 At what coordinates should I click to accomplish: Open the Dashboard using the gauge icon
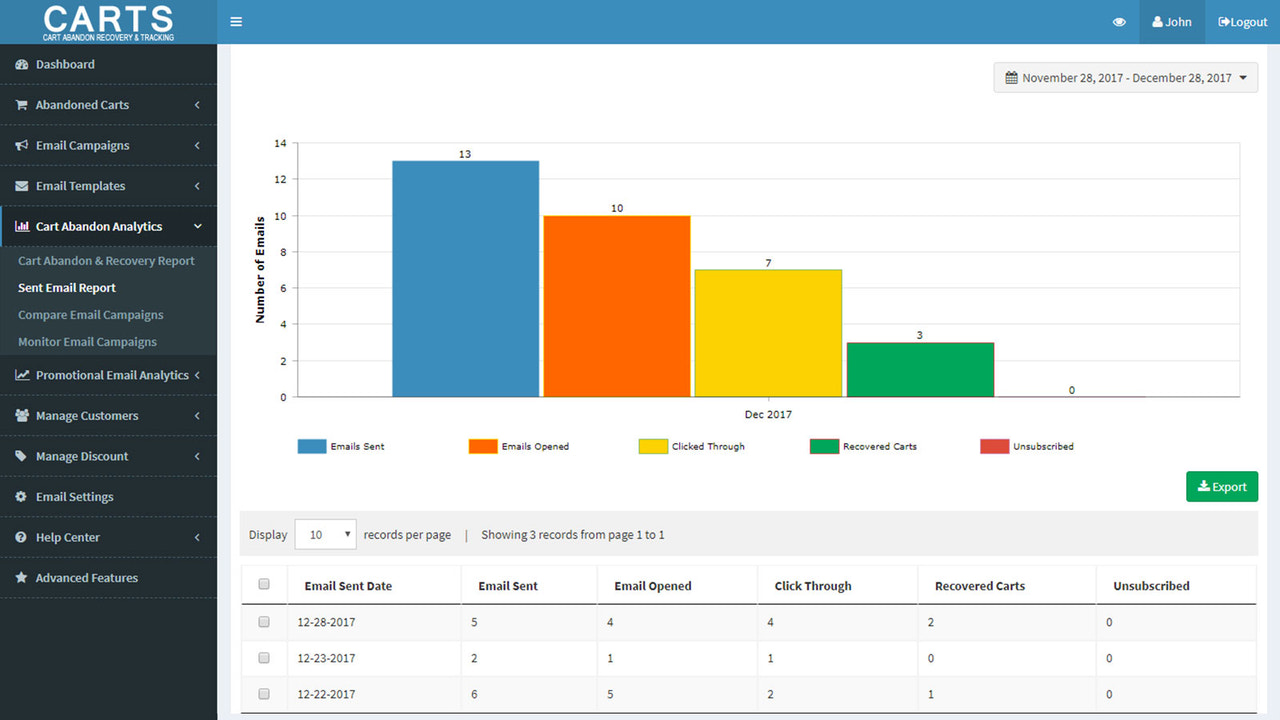coord(21,64)
